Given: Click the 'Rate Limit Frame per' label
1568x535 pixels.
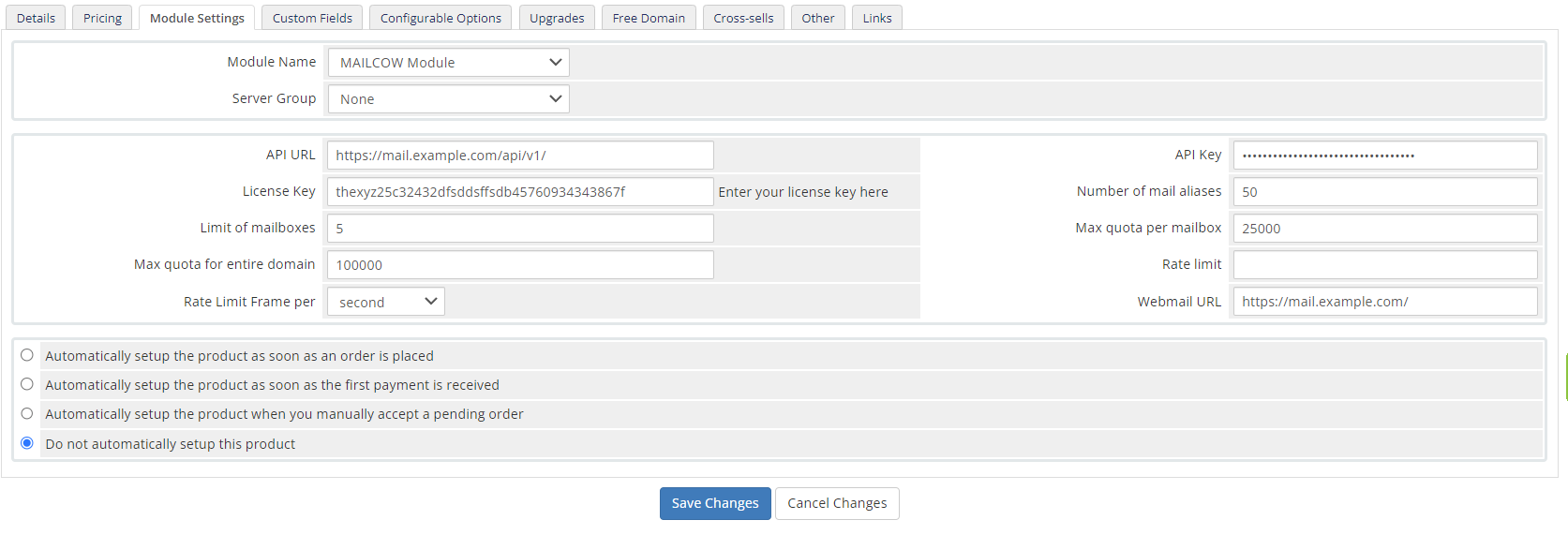Looking at the screenshot, I should [x=249, y=302].
